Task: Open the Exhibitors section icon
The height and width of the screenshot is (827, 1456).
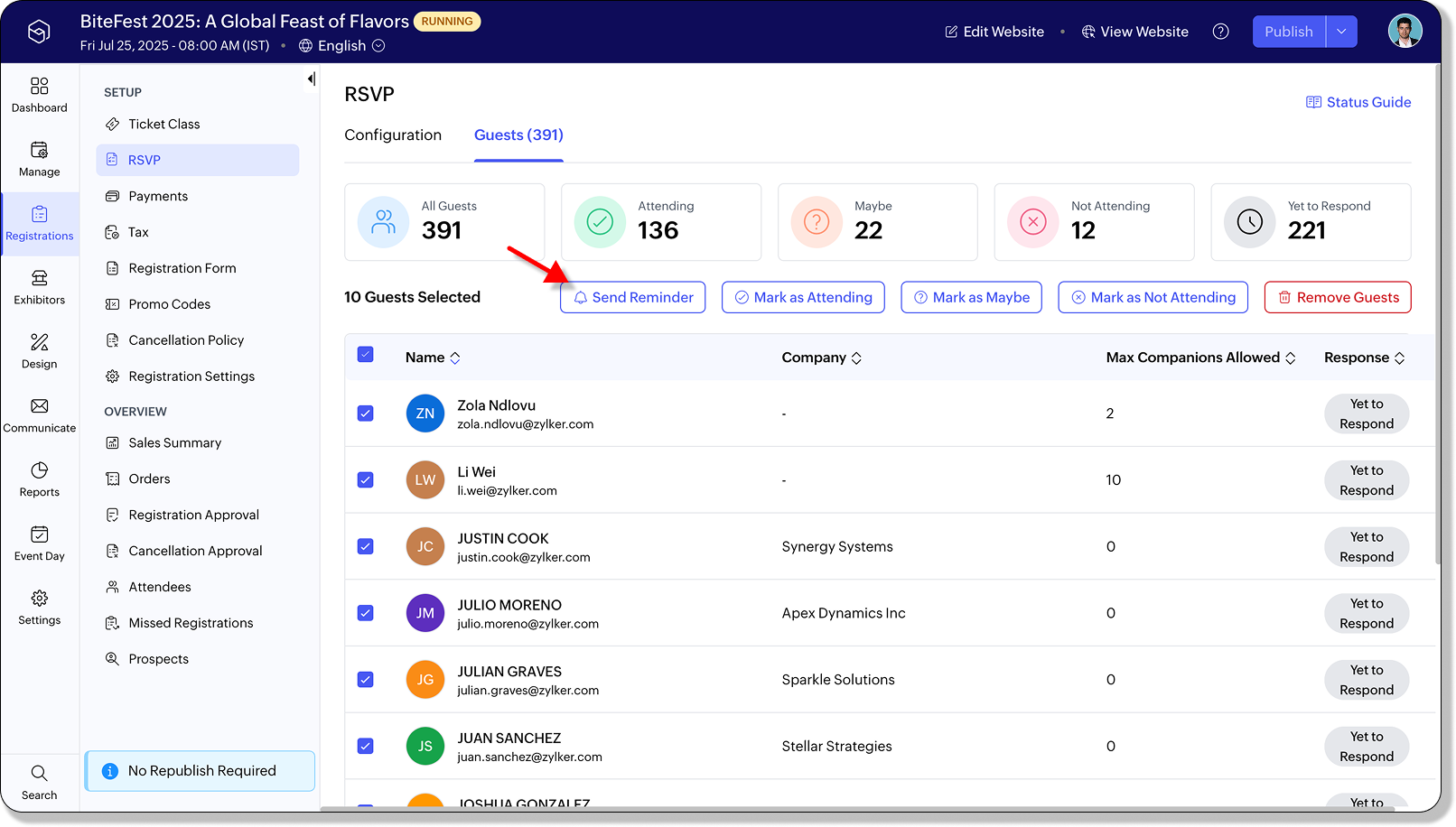Action: [x=39, y=287]
